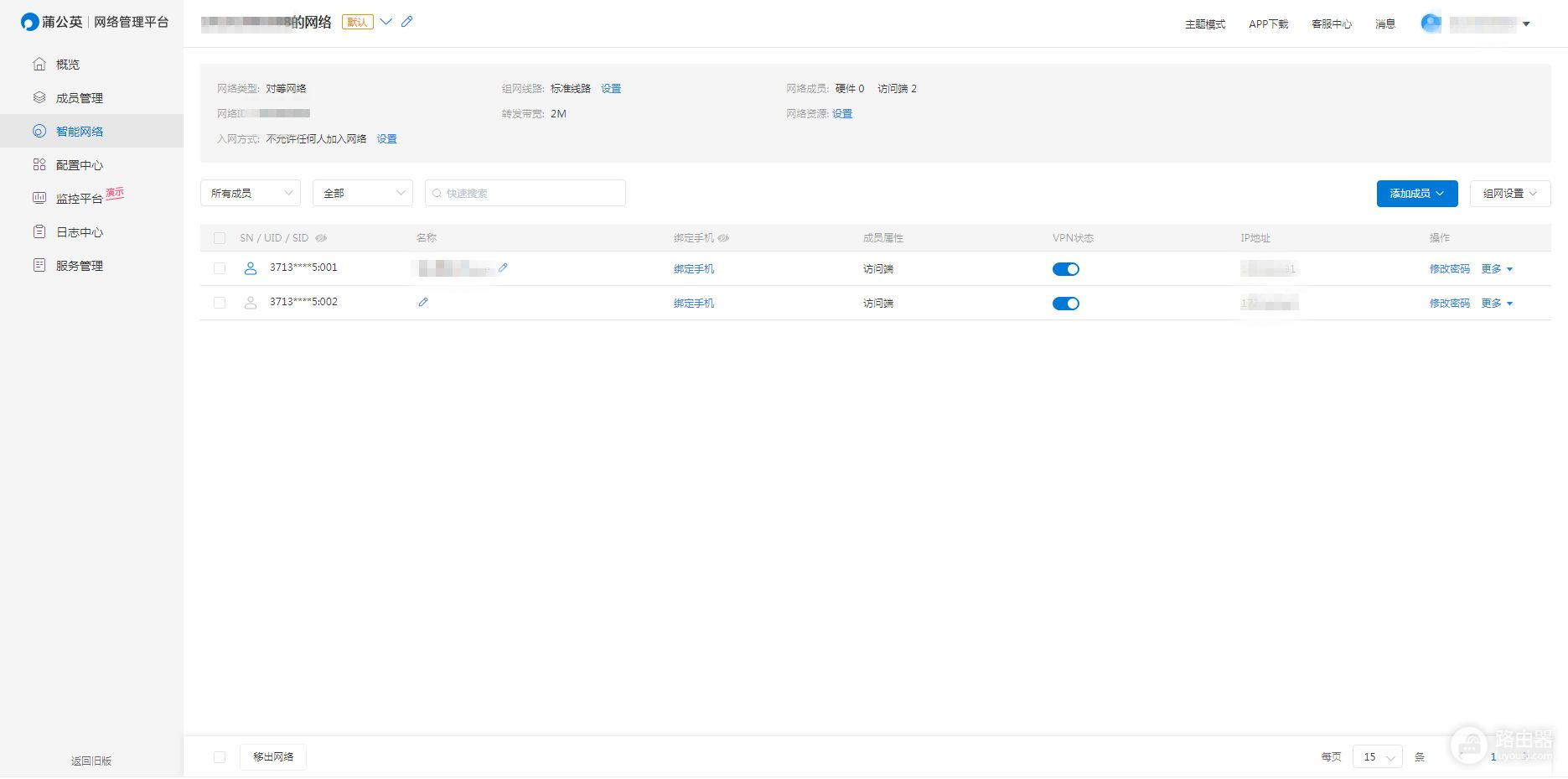Check the checkbox for row 3713****5:002
Viewport: 1568px width, 779px height.
point(220,303)
